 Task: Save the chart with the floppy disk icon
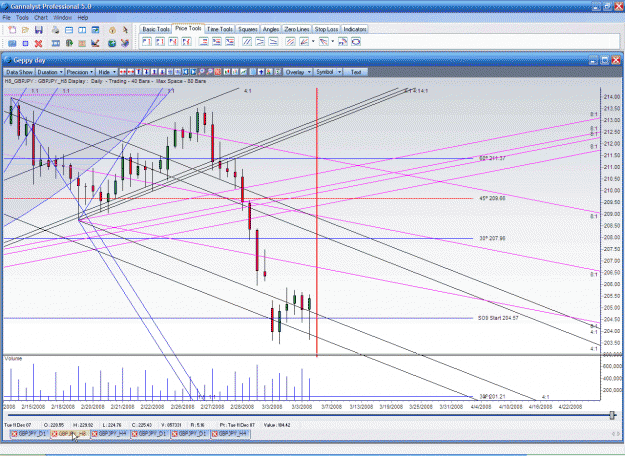pyautogui.click(x=39, y=30)
